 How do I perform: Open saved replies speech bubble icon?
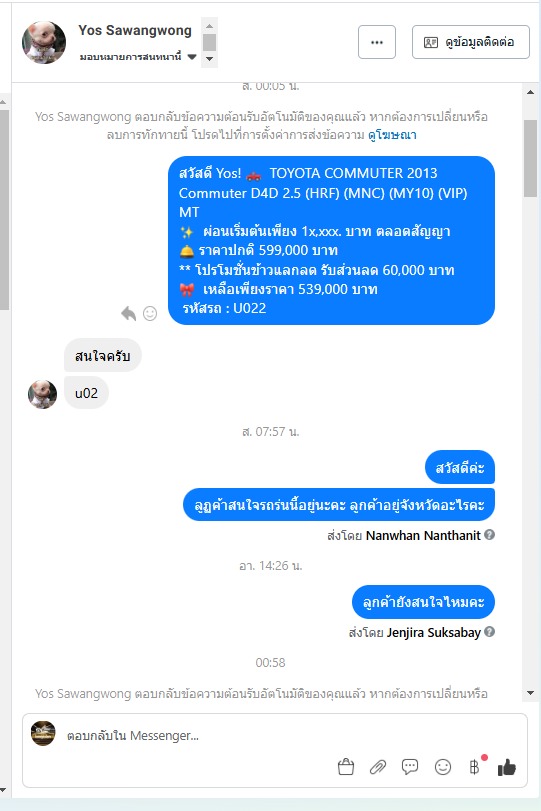[410, 767]
